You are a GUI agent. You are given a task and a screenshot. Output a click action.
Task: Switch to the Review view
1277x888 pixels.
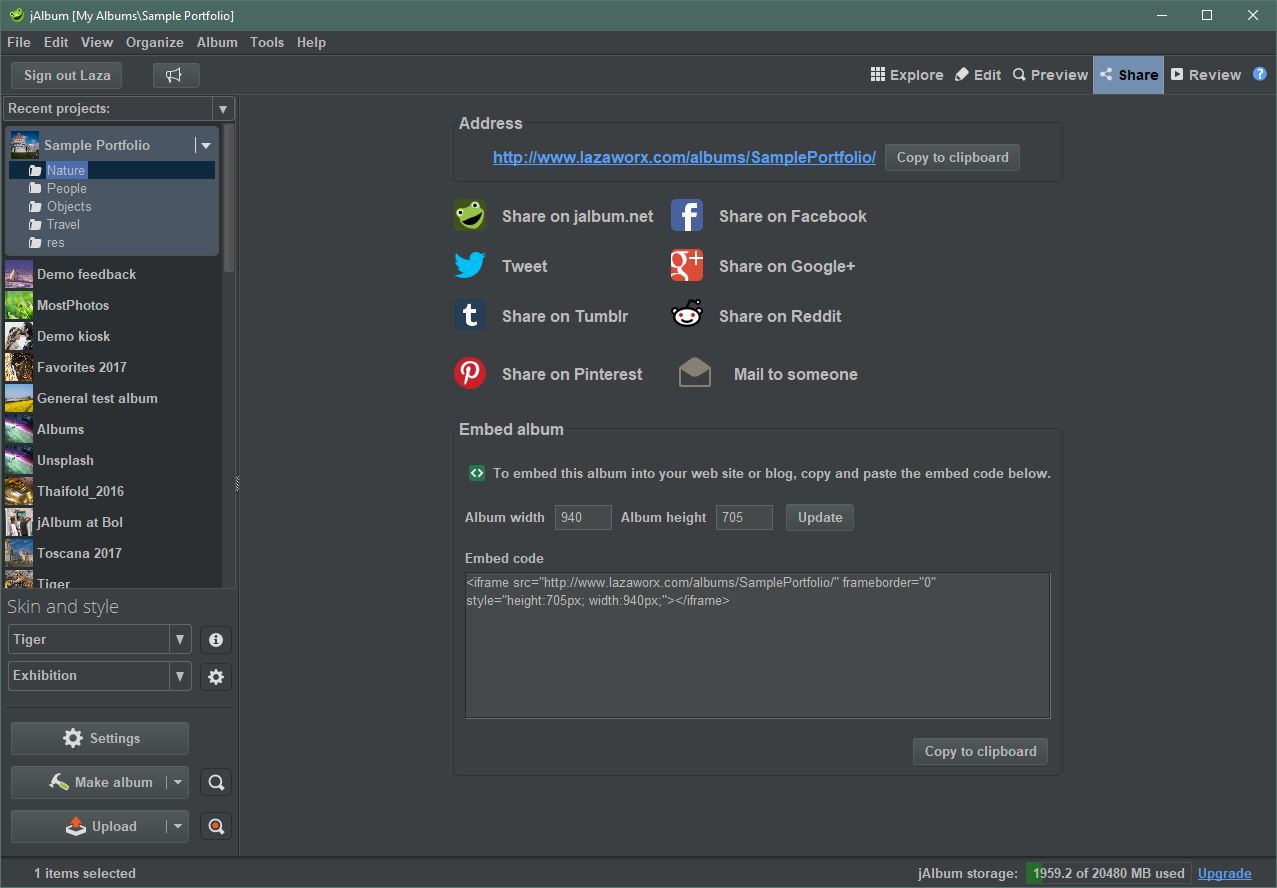pos(1206,75)
